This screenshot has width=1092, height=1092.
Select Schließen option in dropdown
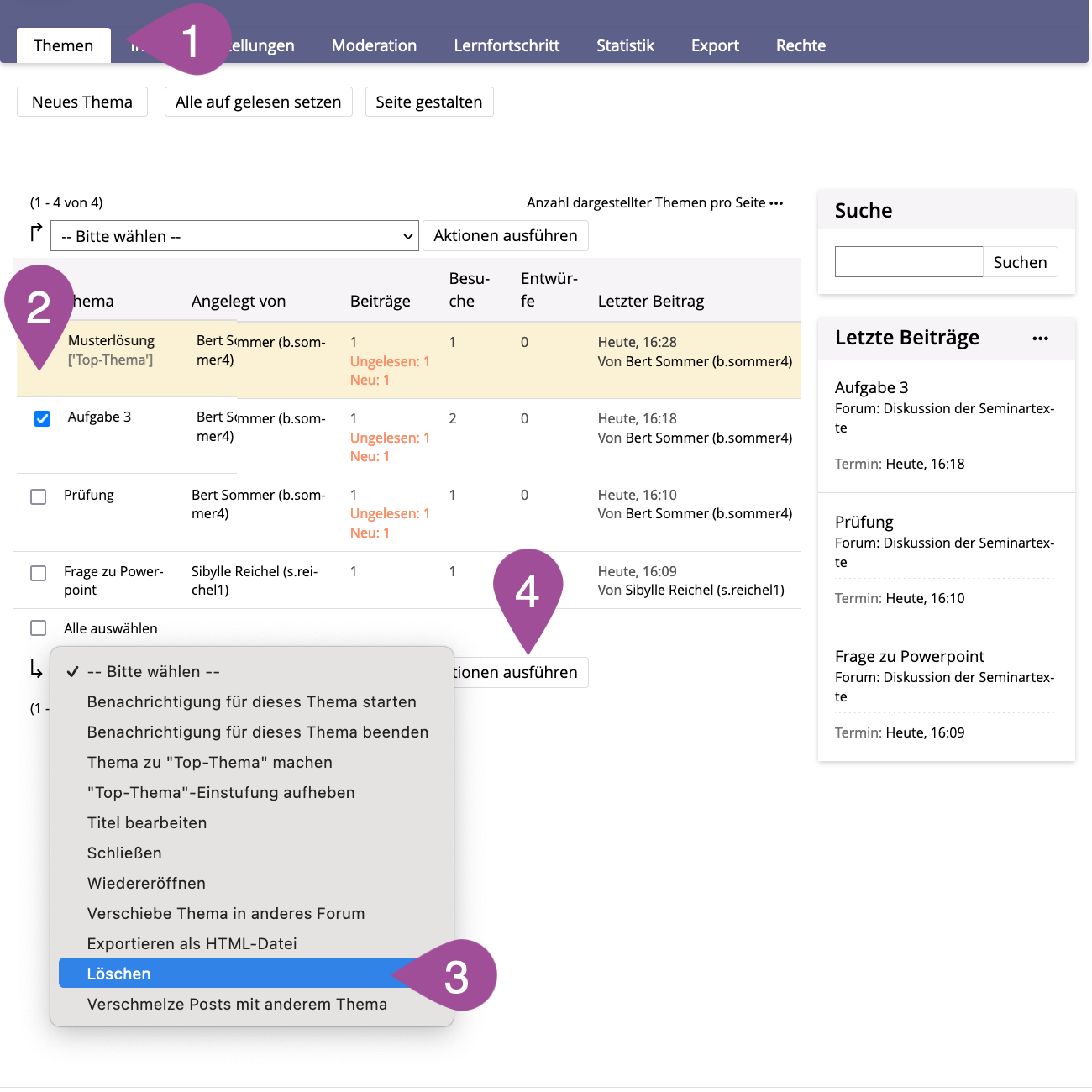[x=124, y=853]
